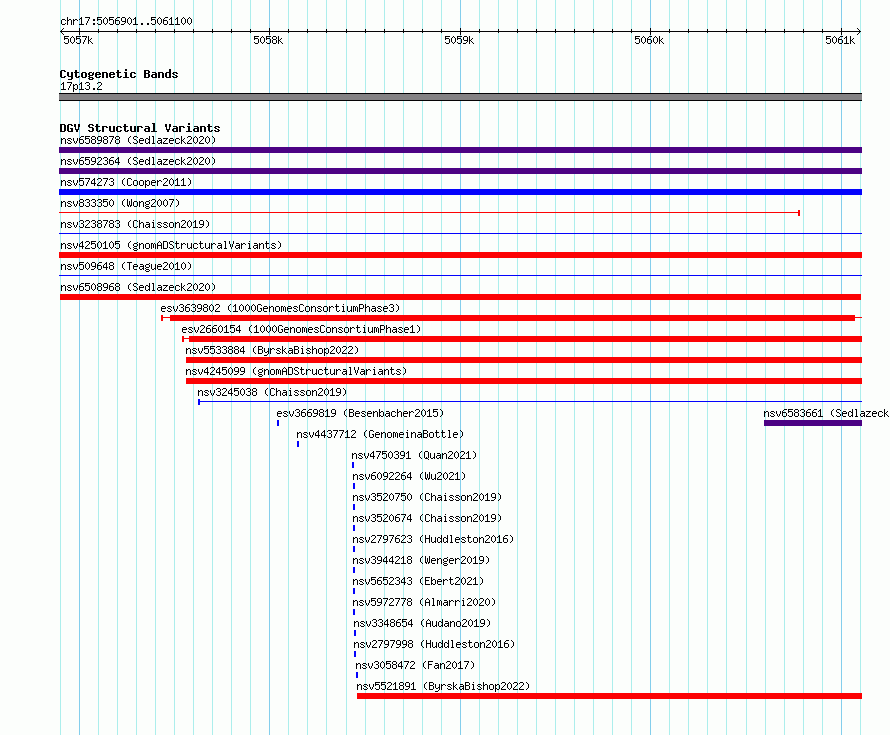Open variant esv2660154 (1000GenomesConsortiumPhase1)
The width and height of the screenshot is (890, 735).
click(301, 329)
